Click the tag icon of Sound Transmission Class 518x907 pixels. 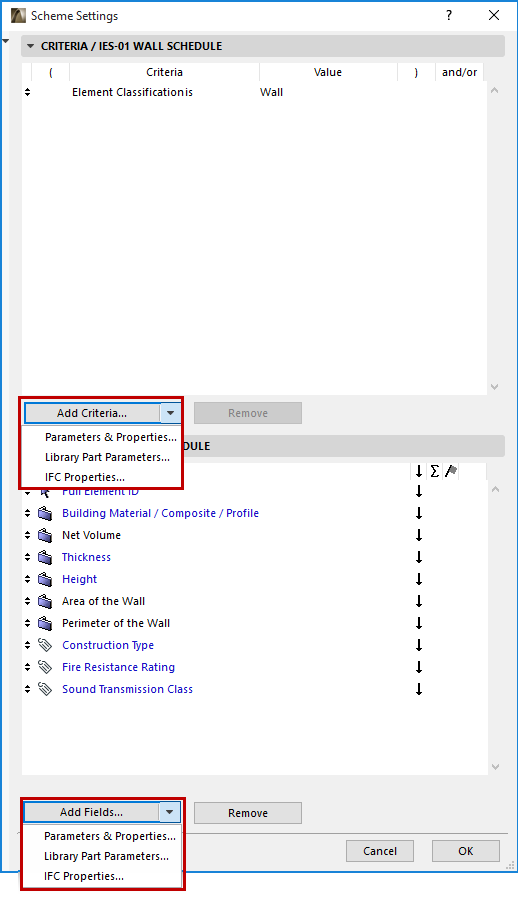point(45,689)
